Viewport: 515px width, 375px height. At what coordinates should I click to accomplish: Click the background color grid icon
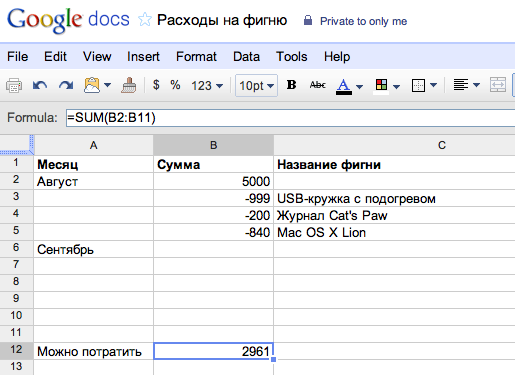381,86
